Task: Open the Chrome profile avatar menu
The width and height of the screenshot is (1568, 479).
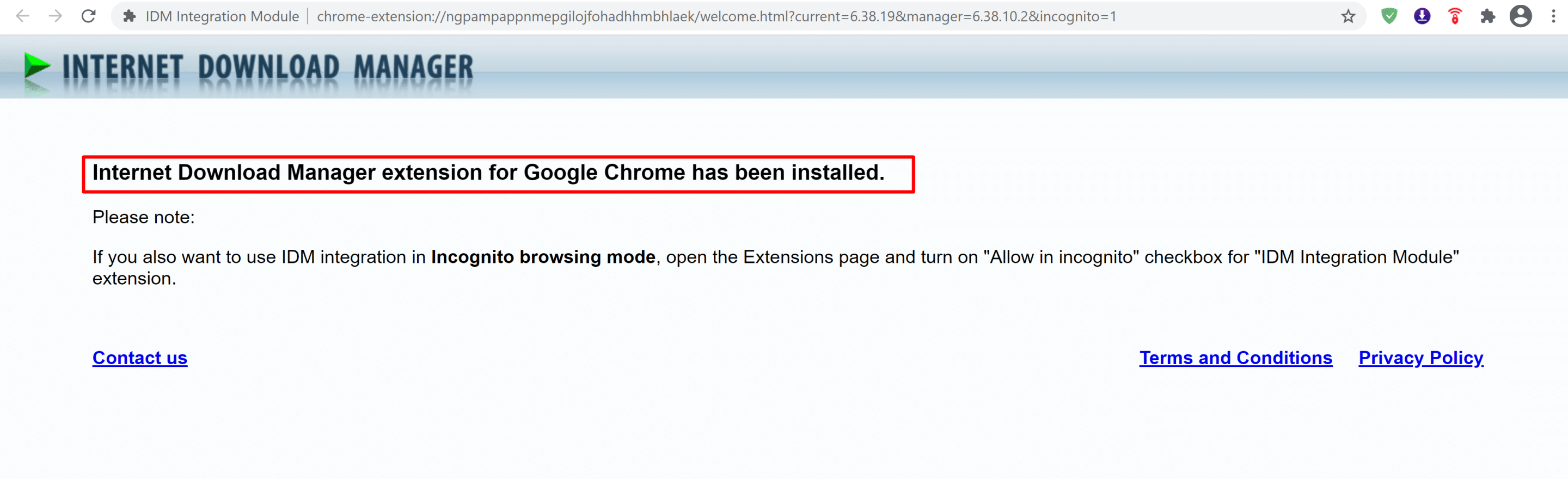Action: point(1520,16)
